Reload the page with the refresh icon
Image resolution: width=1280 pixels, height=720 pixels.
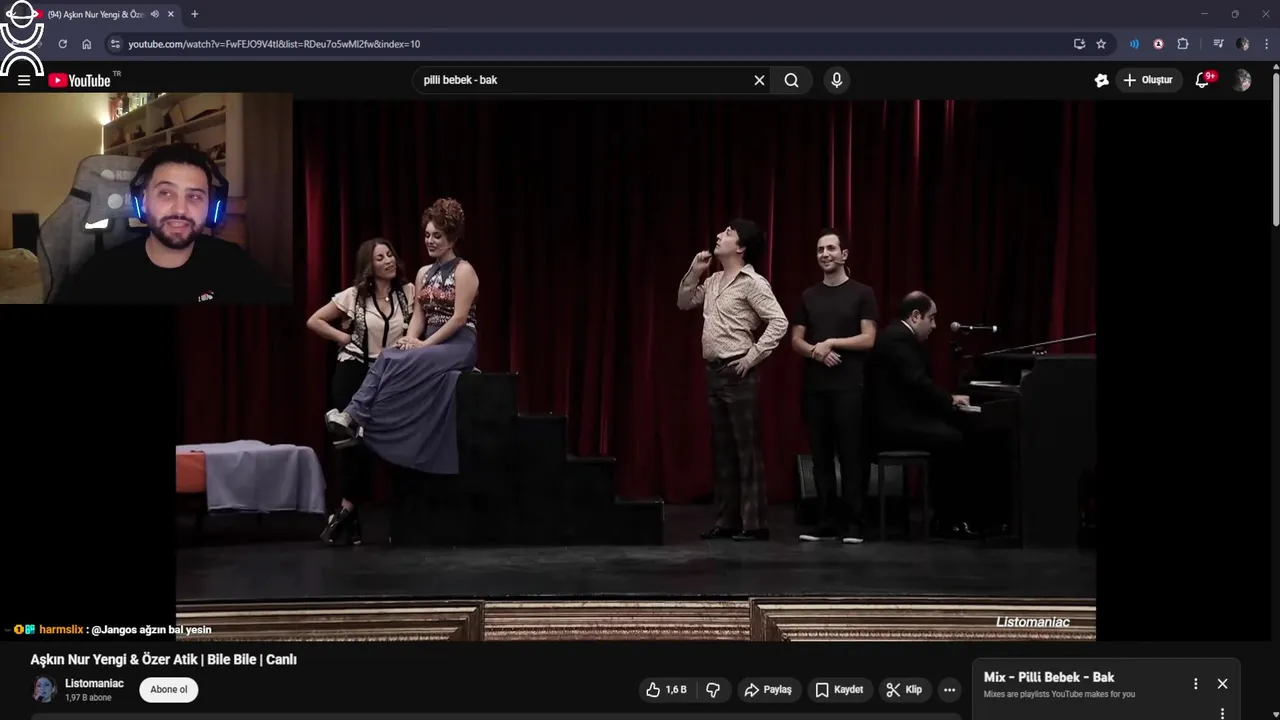62,44
